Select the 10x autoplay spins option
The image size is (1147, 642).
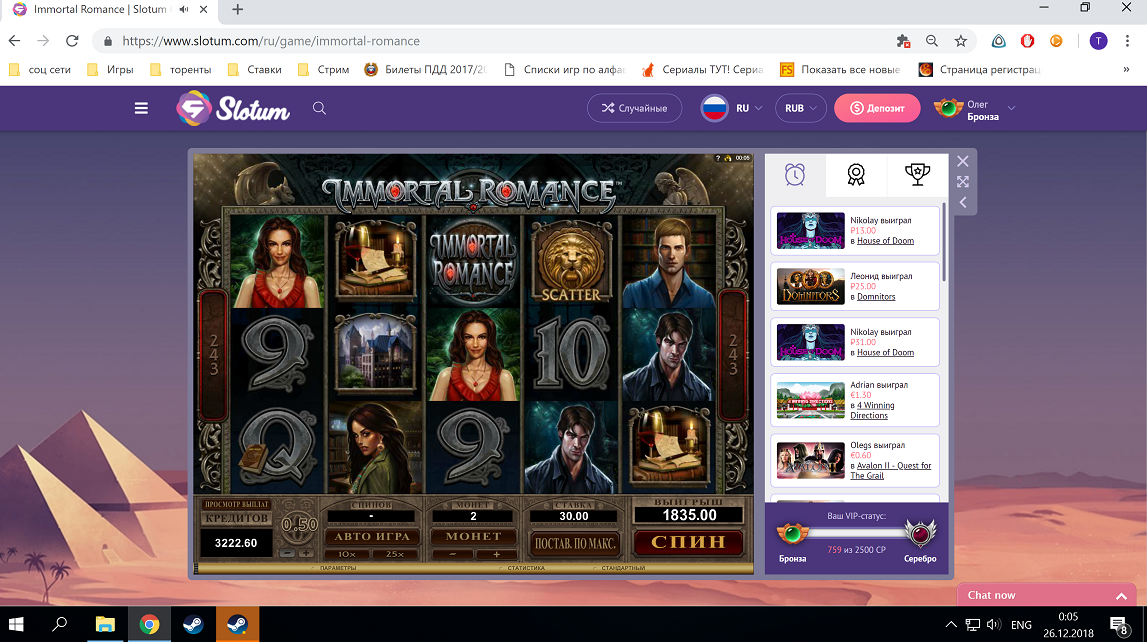point(347,554)
